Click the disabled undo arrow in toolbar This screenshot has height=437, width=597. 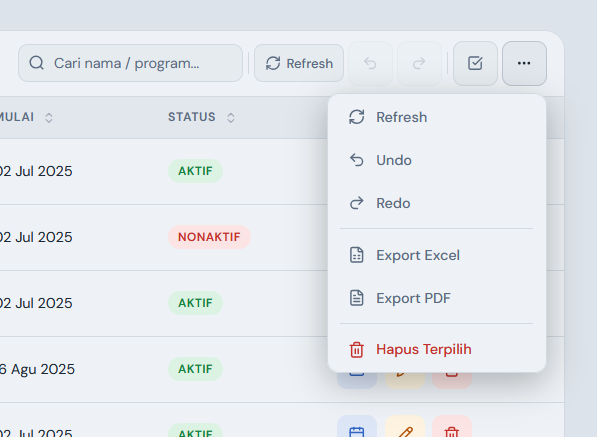coord(370,63)
